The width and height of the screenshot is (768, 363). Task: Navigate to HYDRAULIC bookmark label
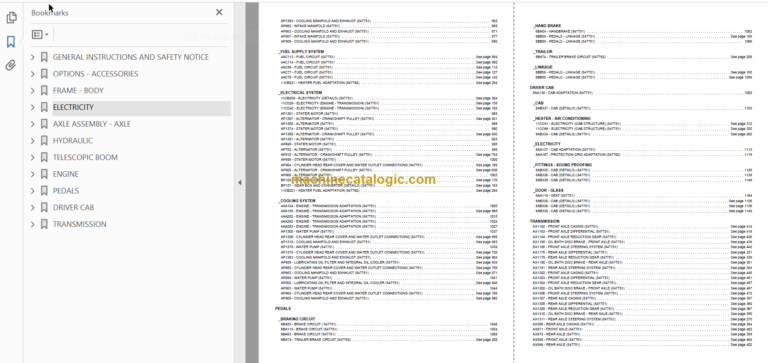coord(73,141)
